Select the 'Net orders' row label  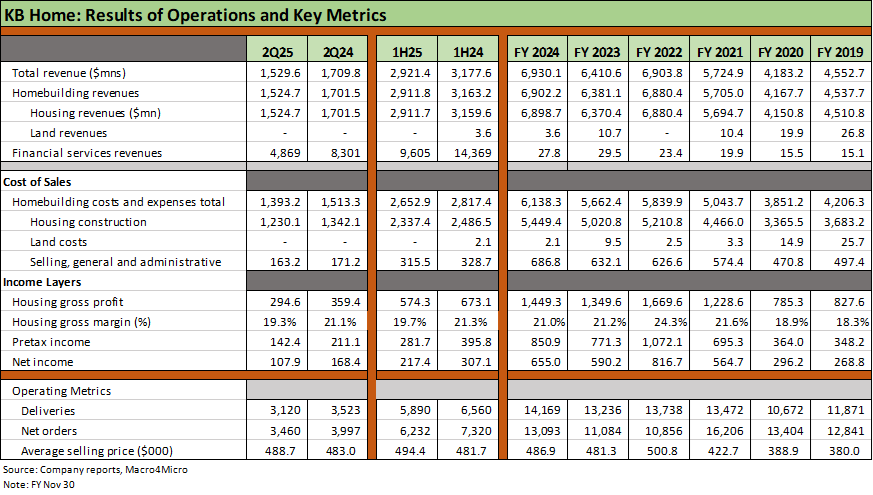pos(49,432)
